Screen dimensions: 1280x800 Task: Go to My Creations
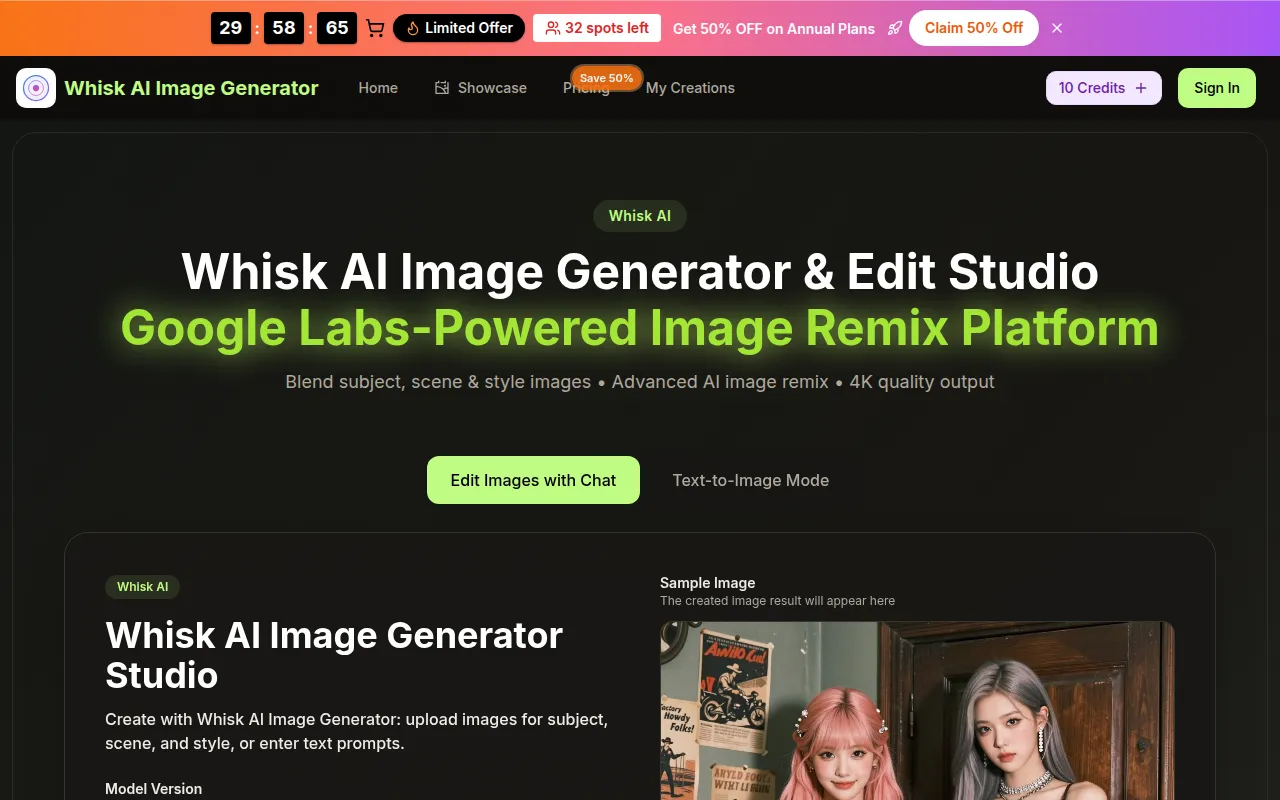click(x=689, y=88)
